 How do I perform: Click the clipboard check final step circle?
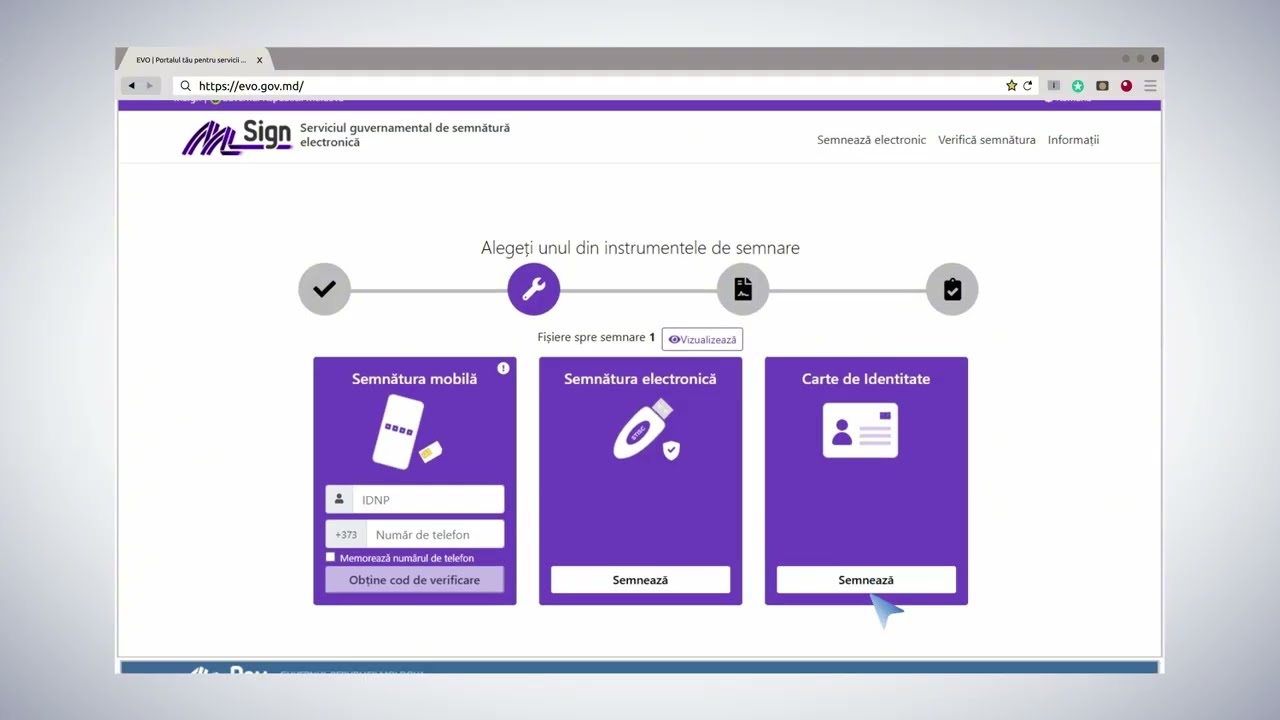[x=952, y=289]
